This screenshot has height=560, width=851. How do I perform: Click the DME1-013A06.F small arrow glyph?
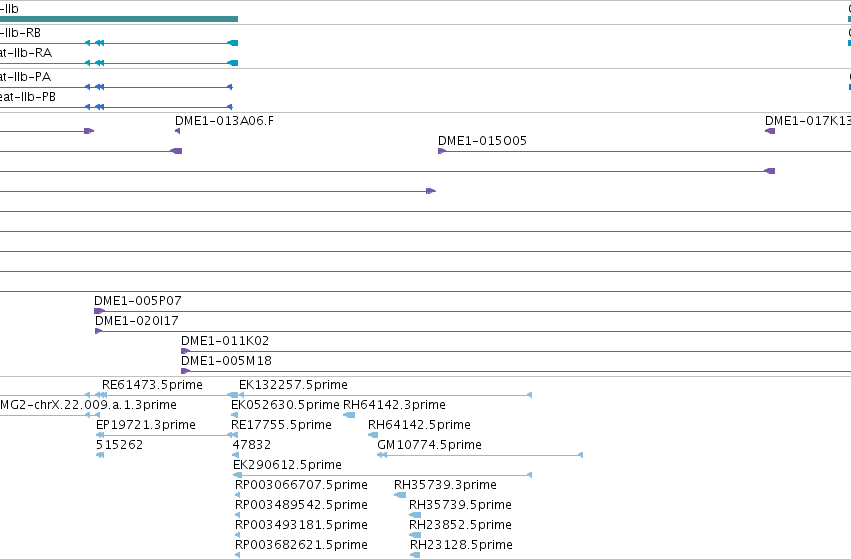click(177, 131)
